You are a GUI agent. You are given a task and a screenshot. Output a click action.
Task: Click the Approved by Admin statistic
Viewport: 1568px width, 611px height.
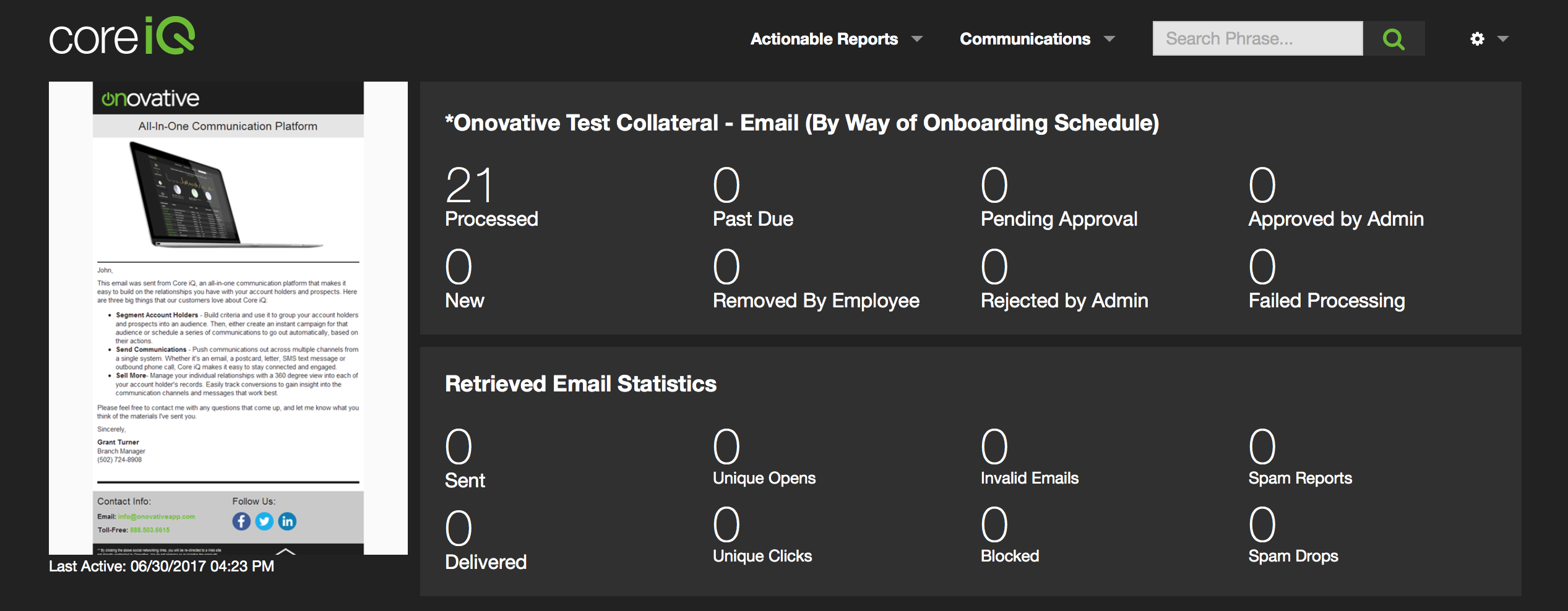(x=1336, y=197)
